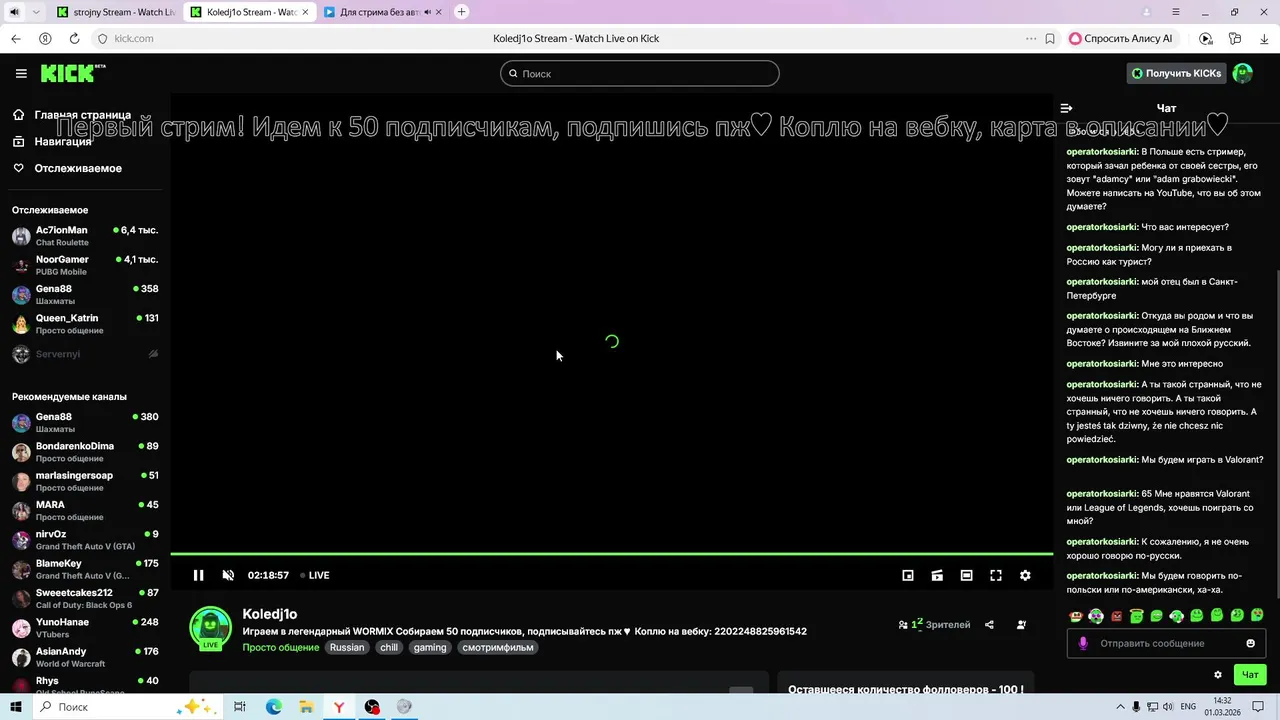This screenshot has height=720, width=1280.
Task: Insert the angry red emote
Action: (1116, 616)
